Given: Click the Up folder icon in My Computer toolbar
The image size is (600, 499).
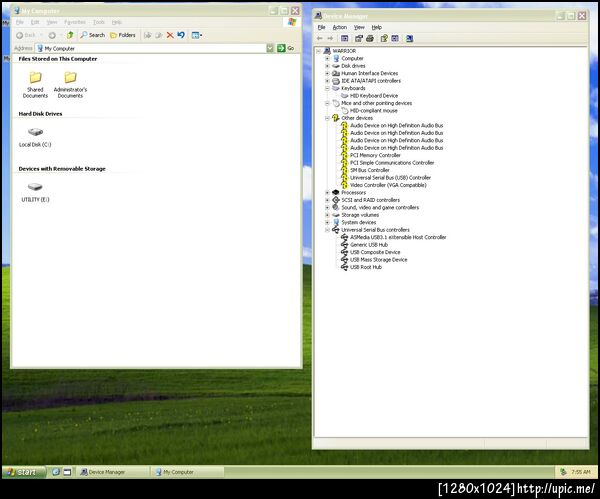Looking at the screenshot, I should 70,35.
